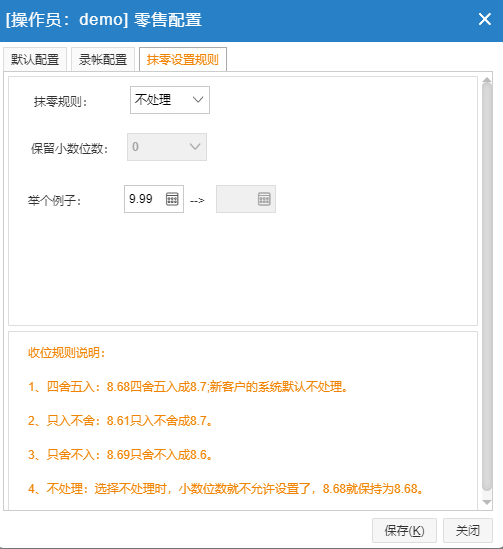Viewport: 503px width, 549px height.
Task: Click the 关闭 button
Action: point(468,530)
